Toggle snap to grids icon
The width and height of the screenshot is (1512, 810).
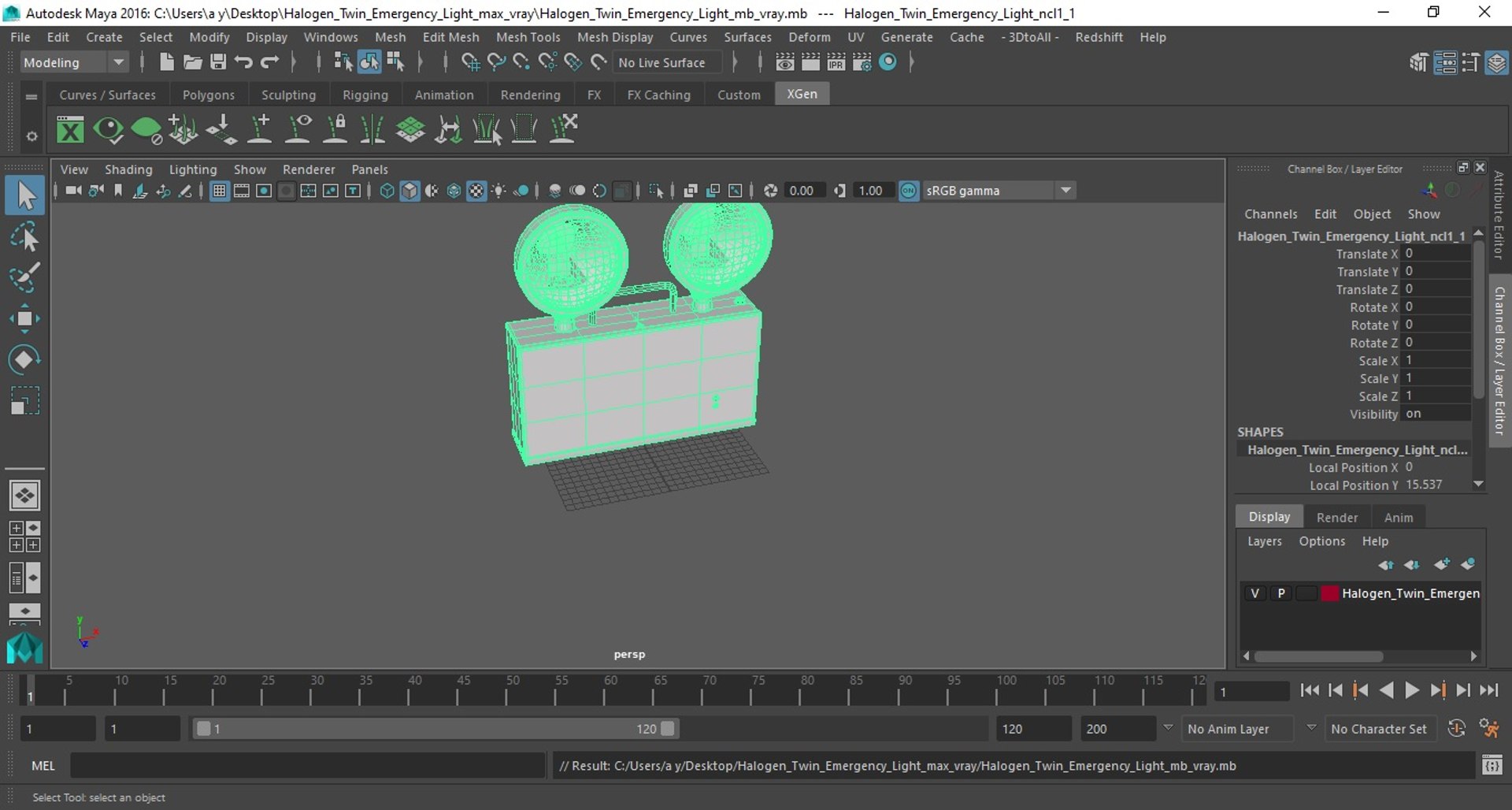click(x=469, y=62)
